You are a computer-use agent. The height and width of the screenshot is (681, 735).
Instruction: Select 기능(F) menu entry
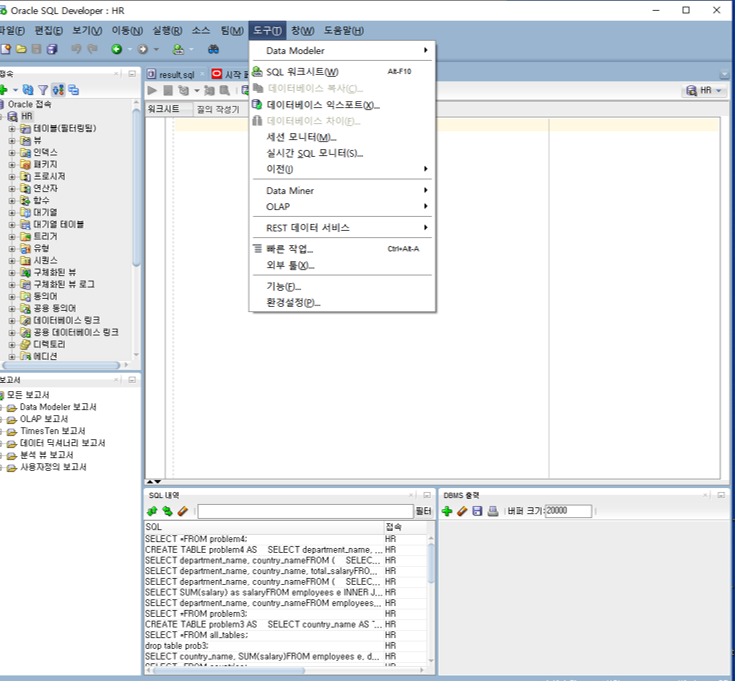click(x=343, y=286)
